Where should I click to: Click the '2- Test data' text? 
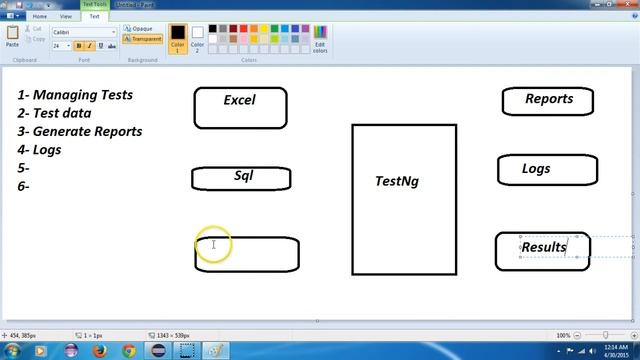click(54, 113)
